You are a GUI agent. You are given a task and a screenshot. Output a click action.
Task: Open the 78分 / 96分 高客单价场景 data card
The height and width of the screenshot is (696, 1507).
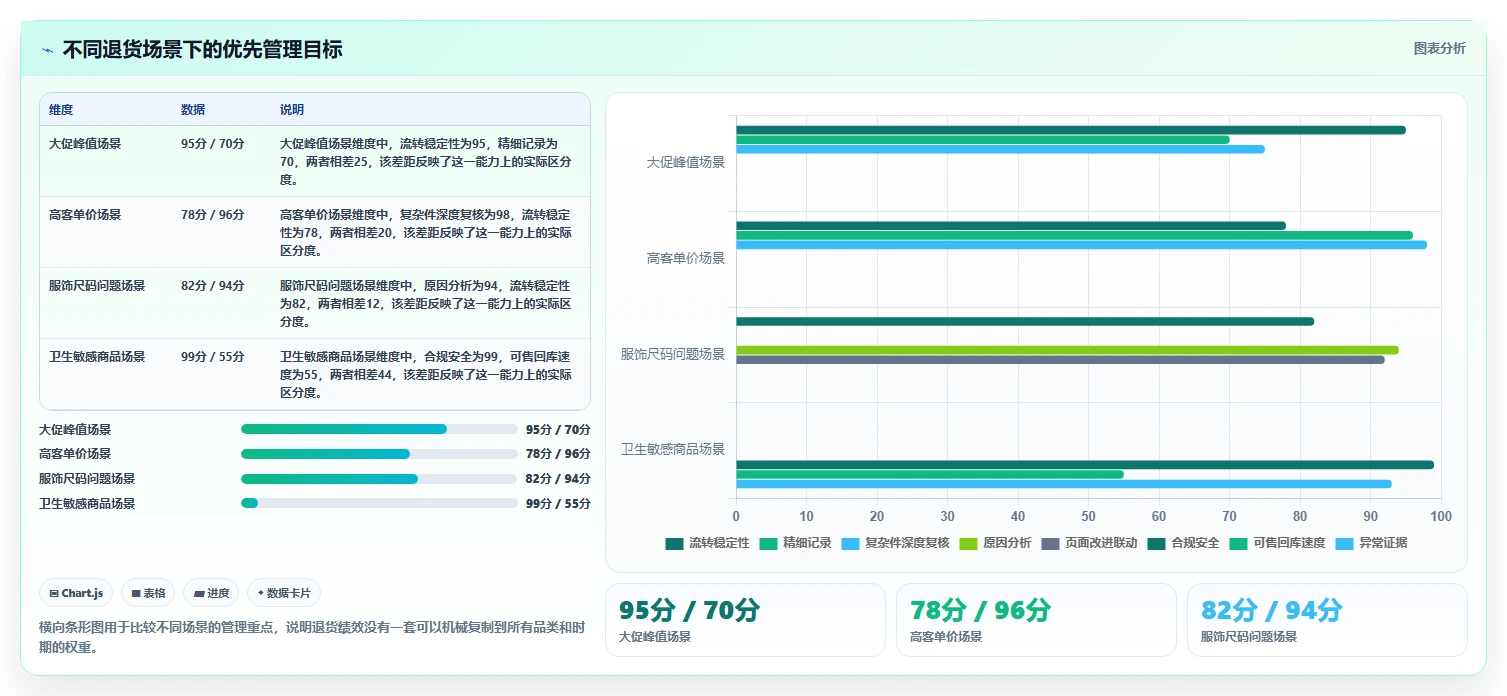click(1036, 620)
